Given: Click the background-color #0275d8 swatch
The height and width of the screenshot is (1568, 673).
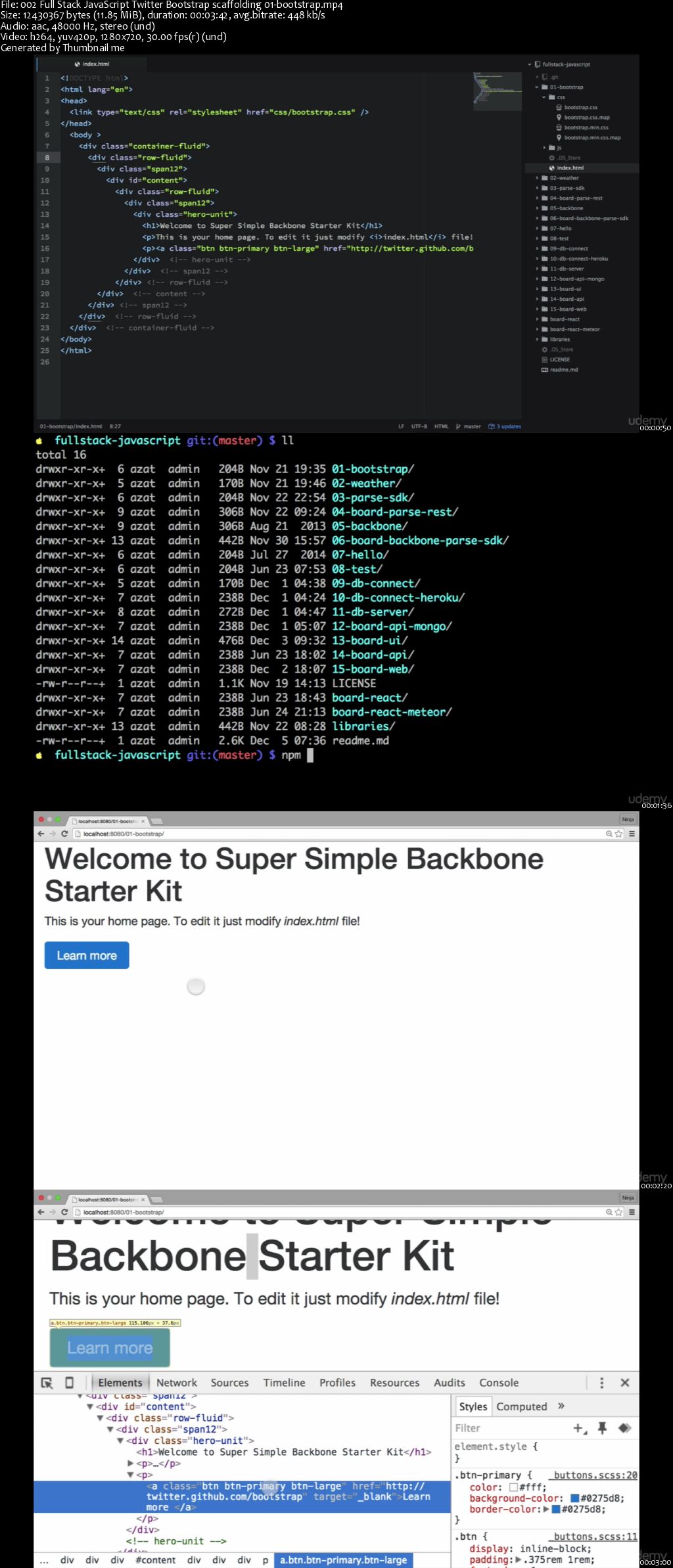Looking at the screenshot, I should 574,1498.
